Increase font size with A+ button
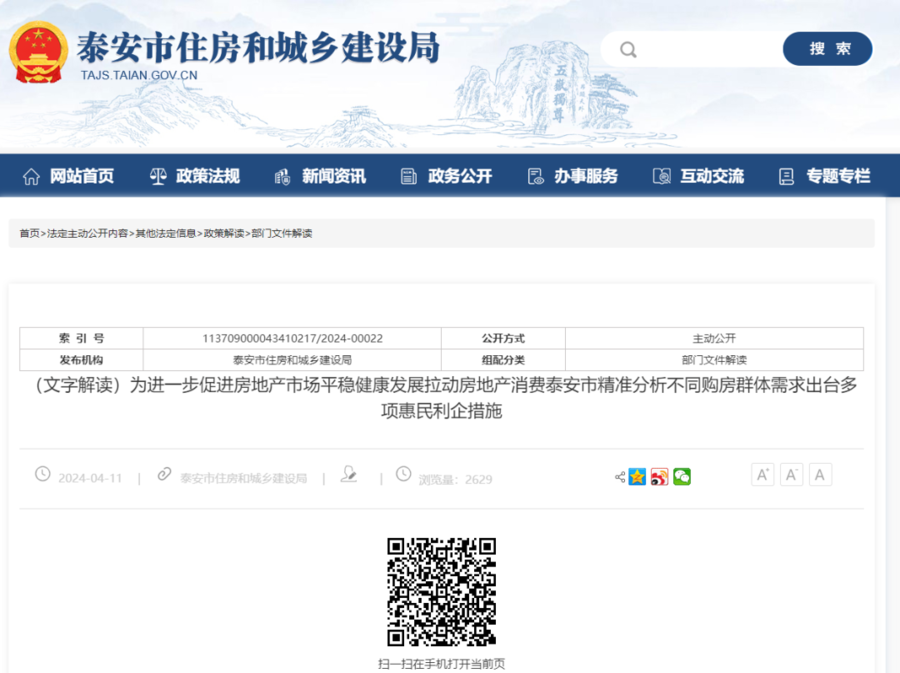900x673 pixels. (763, 474)
